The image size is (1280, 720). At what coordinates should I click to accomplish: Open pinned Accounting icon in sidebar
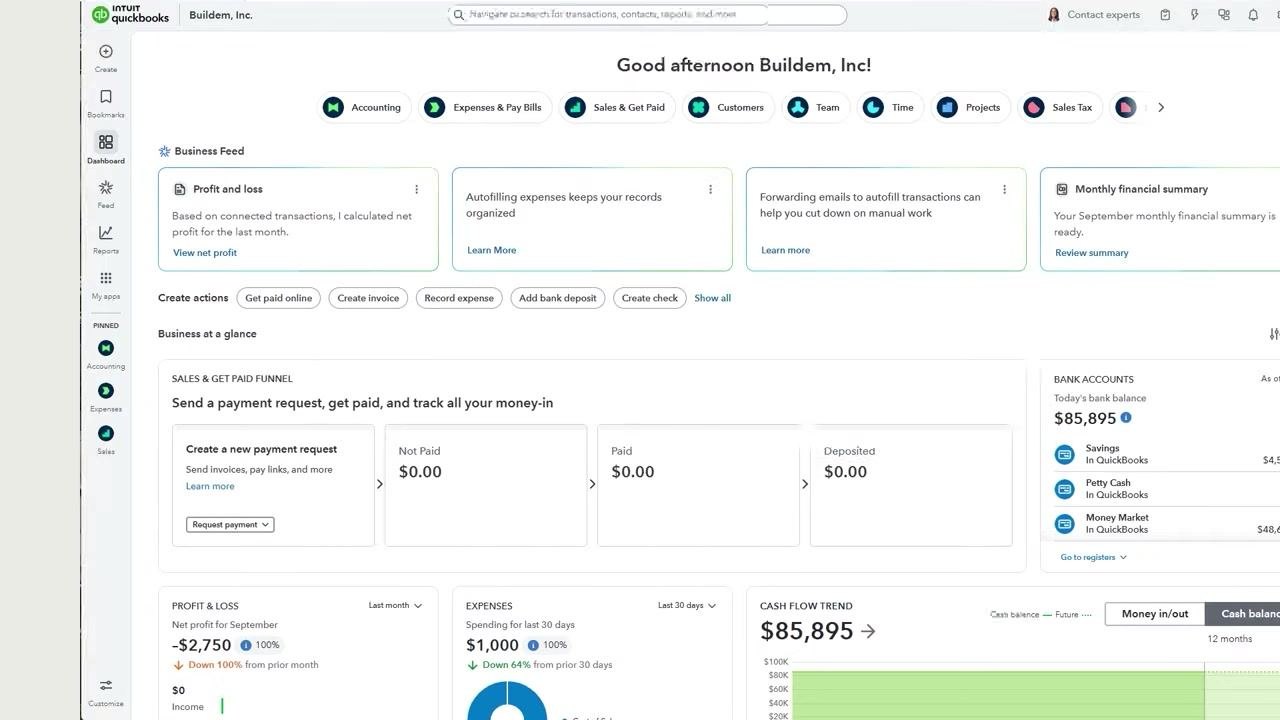[x=106, y=348]
